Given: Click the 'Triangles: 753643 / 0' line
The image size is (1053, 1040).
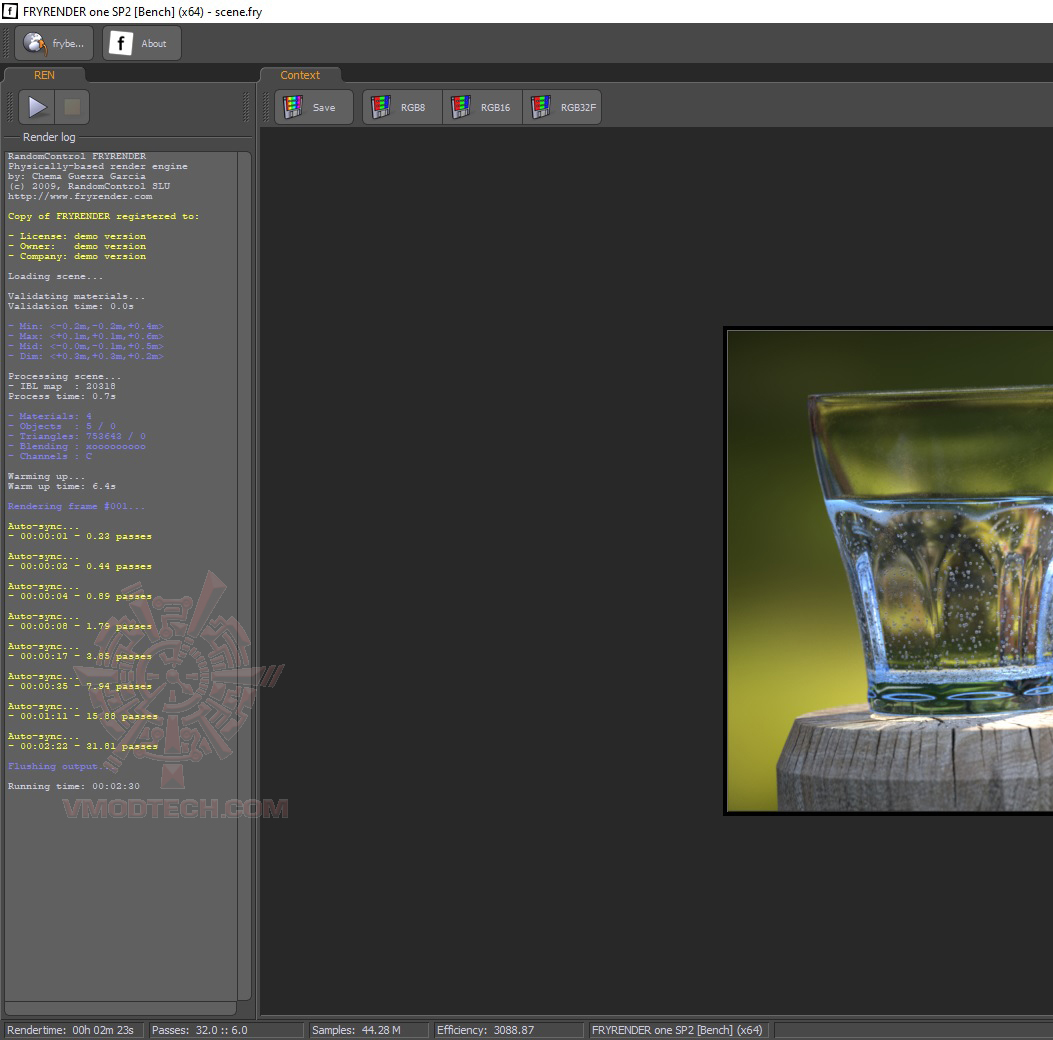Looking at the screenshot, I should 77,436.
